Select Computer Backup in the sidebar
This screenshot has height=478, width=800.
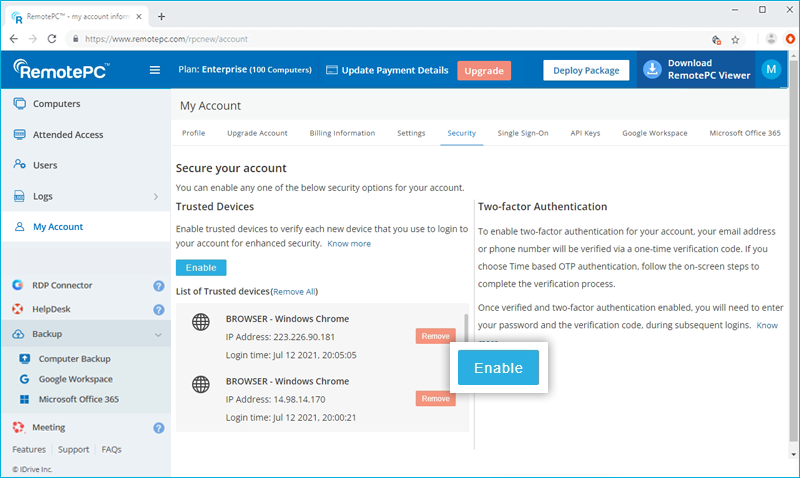[x=74, y=358]
